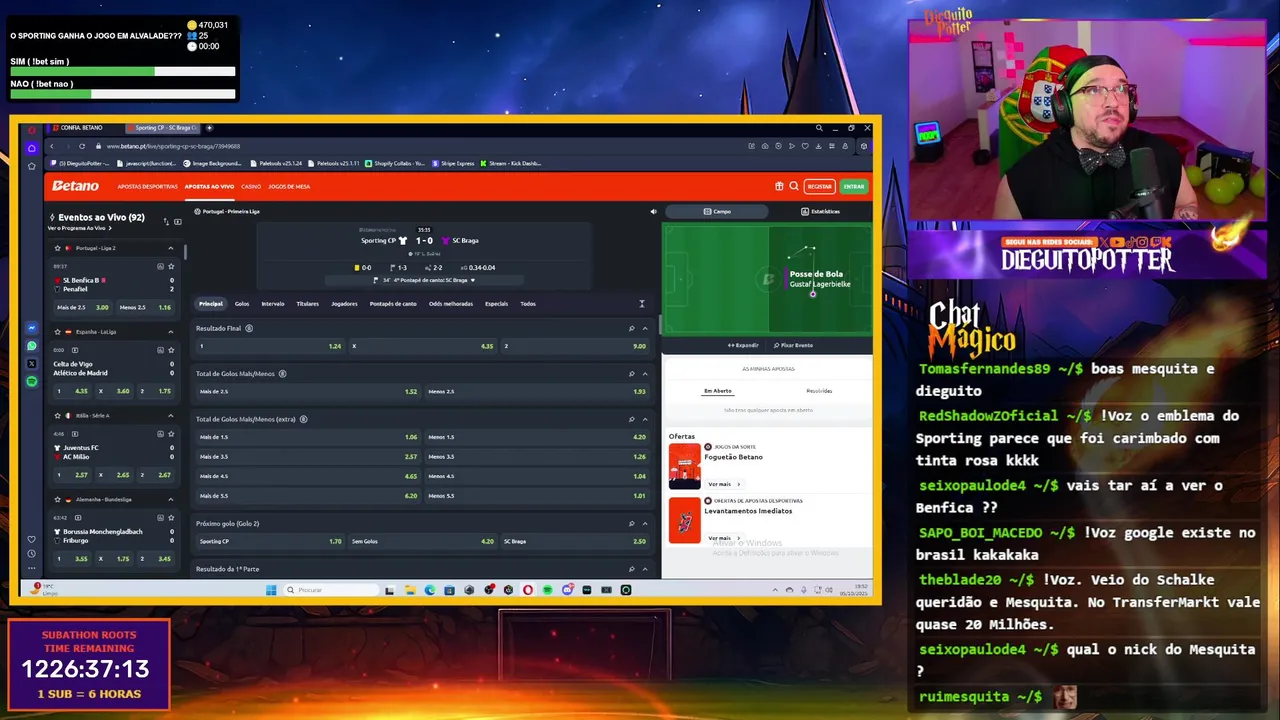The height and width of the screenshot is (720, 1280).
Task: Favorite the Juventus FC vs AC Milão star
Action: (171, 434)
